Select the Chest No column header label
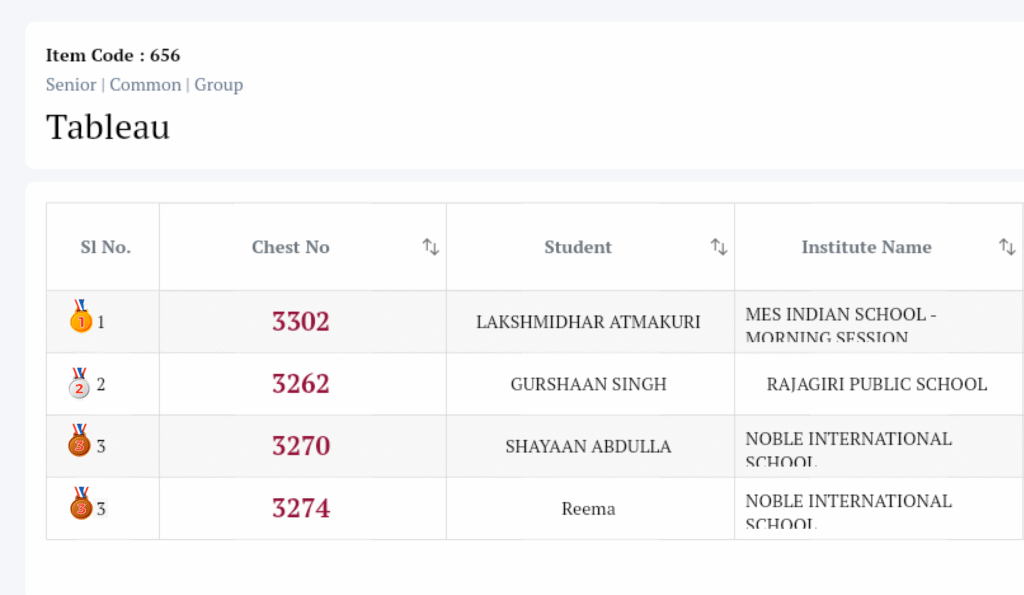The image size is (1024, 595). point(290,247)
